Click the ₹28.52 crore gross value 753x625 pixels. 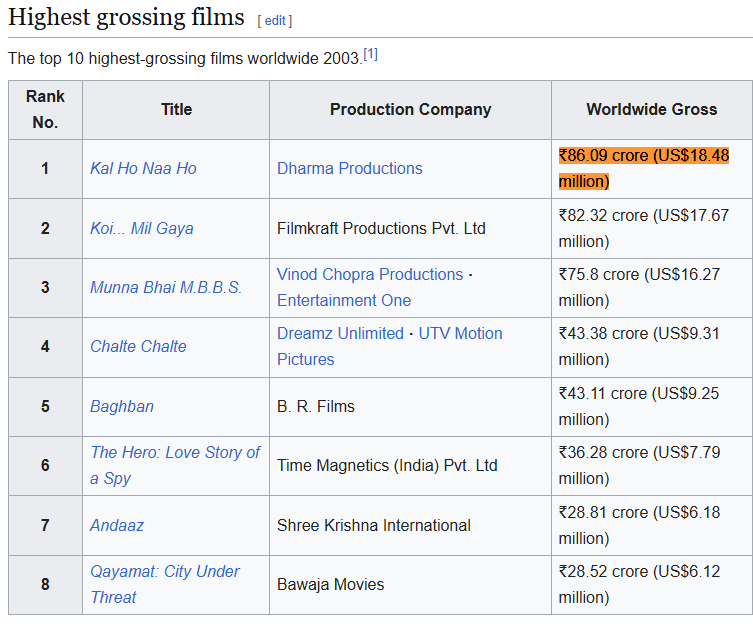tap(639, 584)
